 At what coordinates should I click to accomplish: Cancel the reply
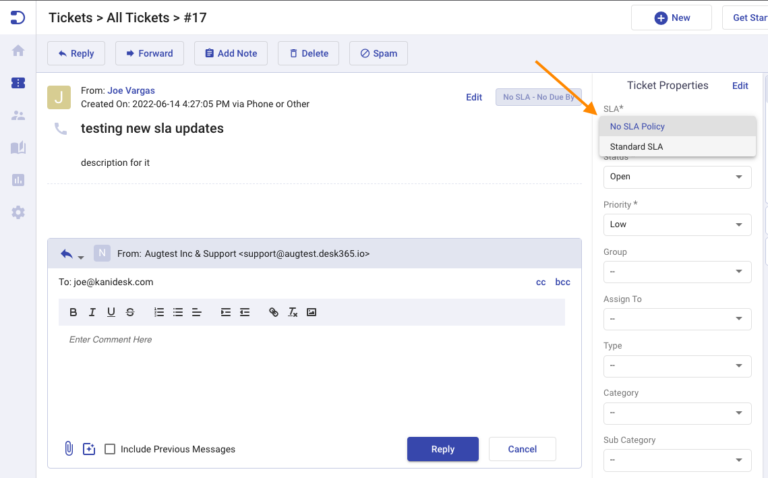522,449
